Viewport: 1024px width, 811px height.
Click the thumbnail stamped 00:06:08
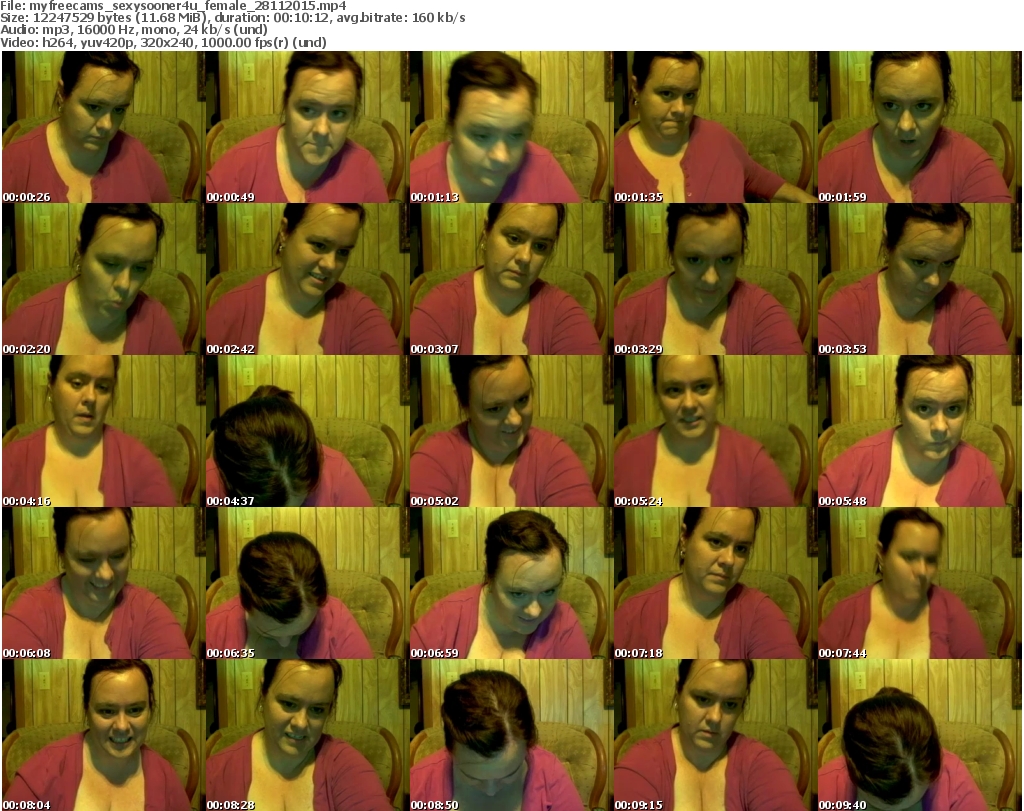pyautogui.click(x=103, y=584)
